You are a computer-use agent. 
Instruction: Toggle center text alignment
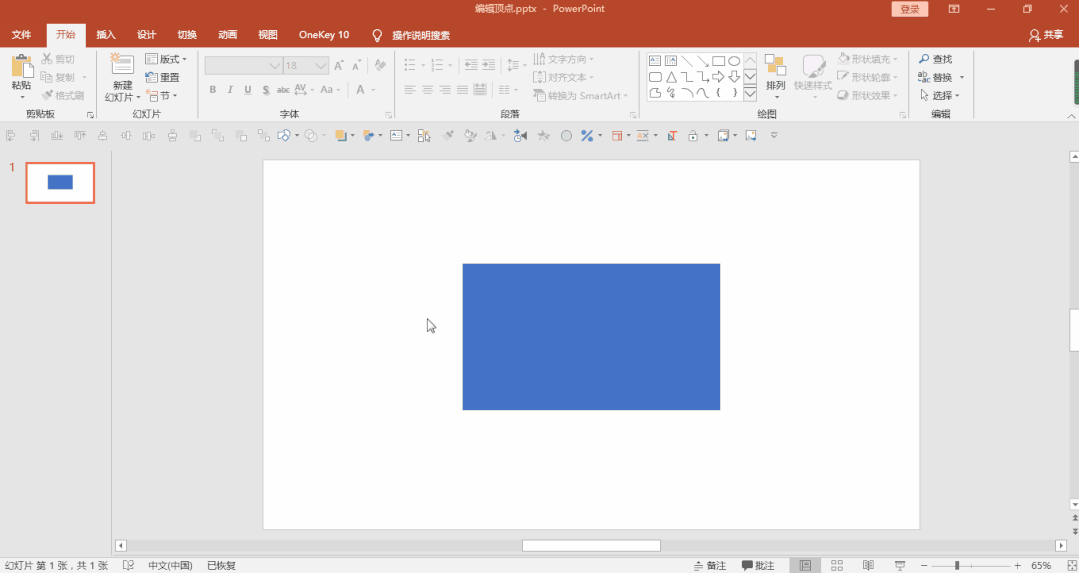coord(427,89)
